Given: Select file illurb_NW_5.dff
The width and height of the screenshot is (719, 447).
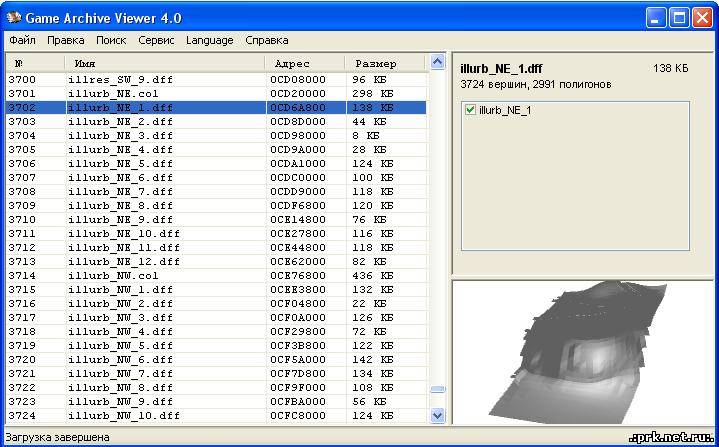Looking at the screenshot, I should coord(121,345).
